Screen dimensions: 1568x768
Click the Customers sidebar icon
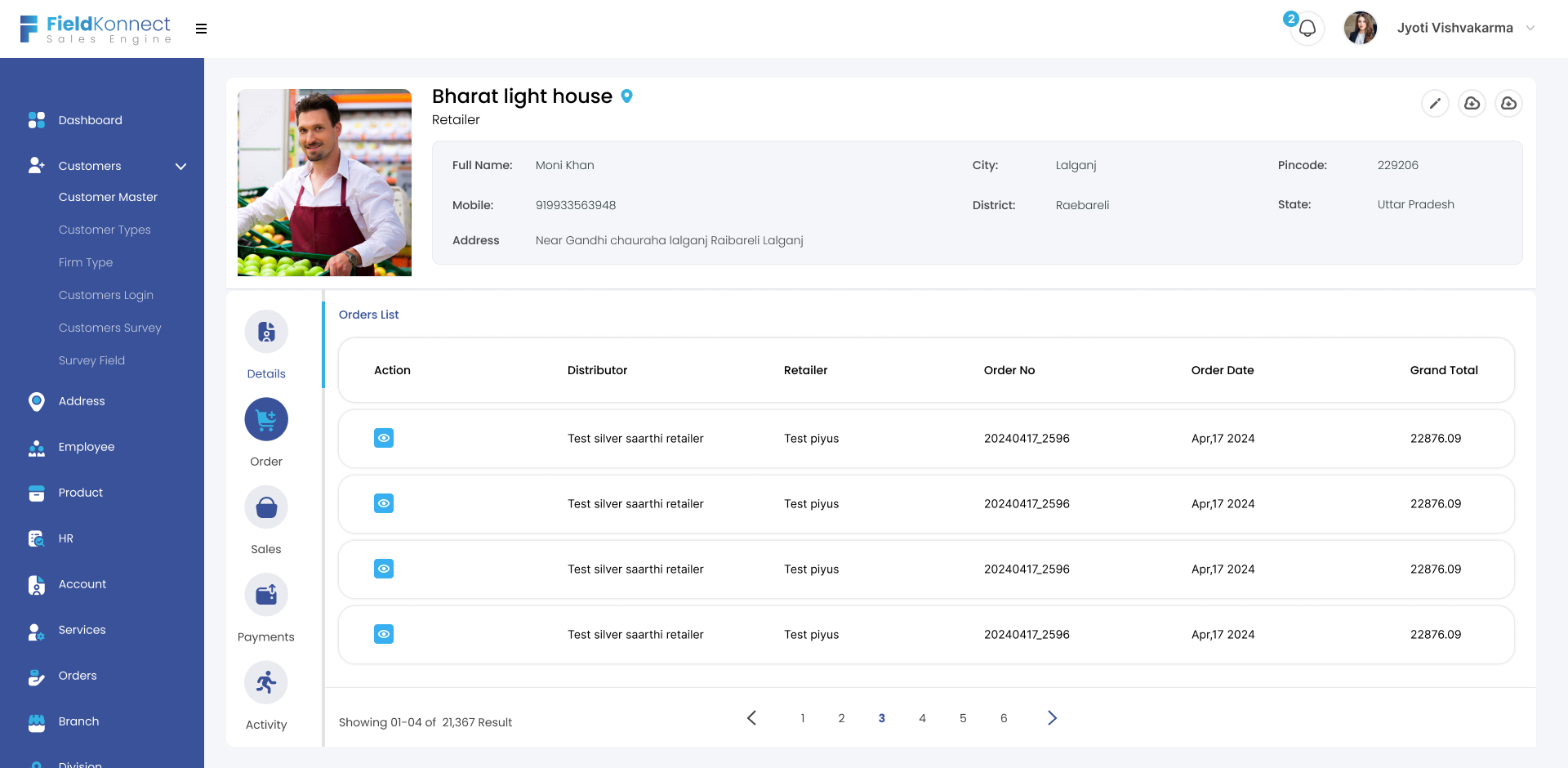(37, 166)
